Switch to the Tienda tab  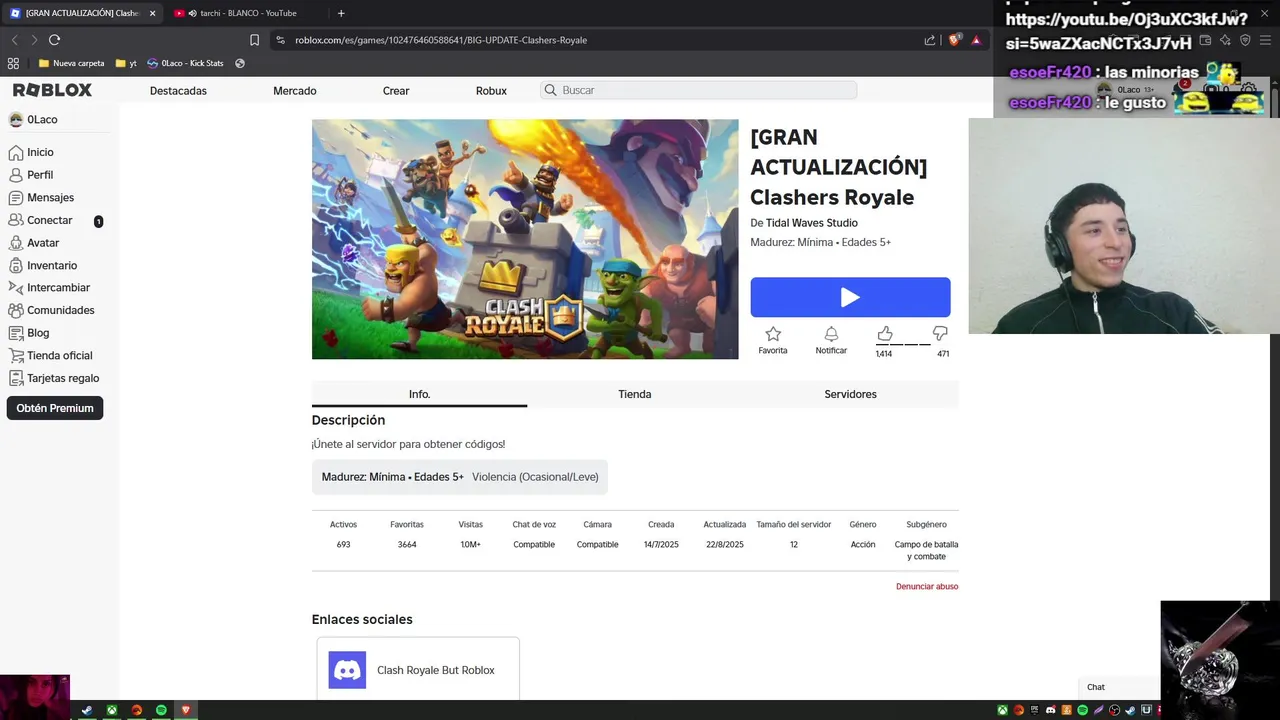coord(635,394)
